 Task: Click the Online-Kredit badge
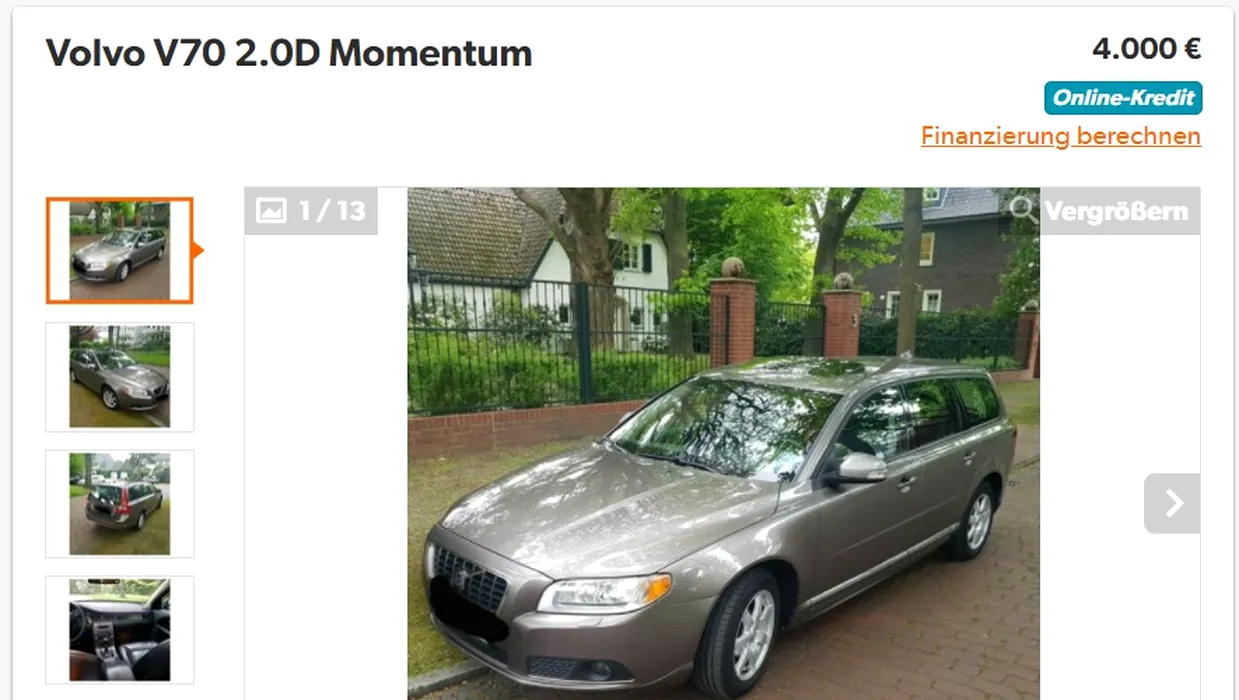tap(1123, 98)
